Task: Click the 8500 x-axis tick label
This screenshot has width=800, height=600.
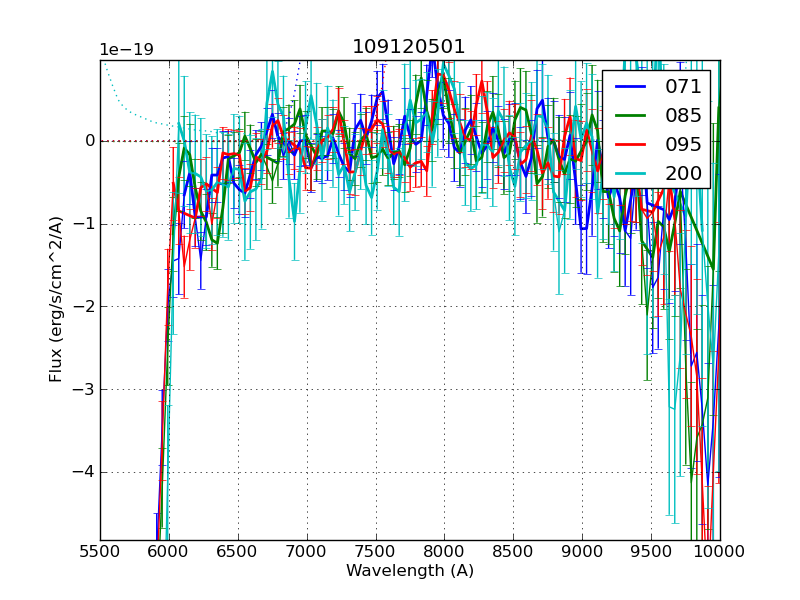Action: pos(514,551)
